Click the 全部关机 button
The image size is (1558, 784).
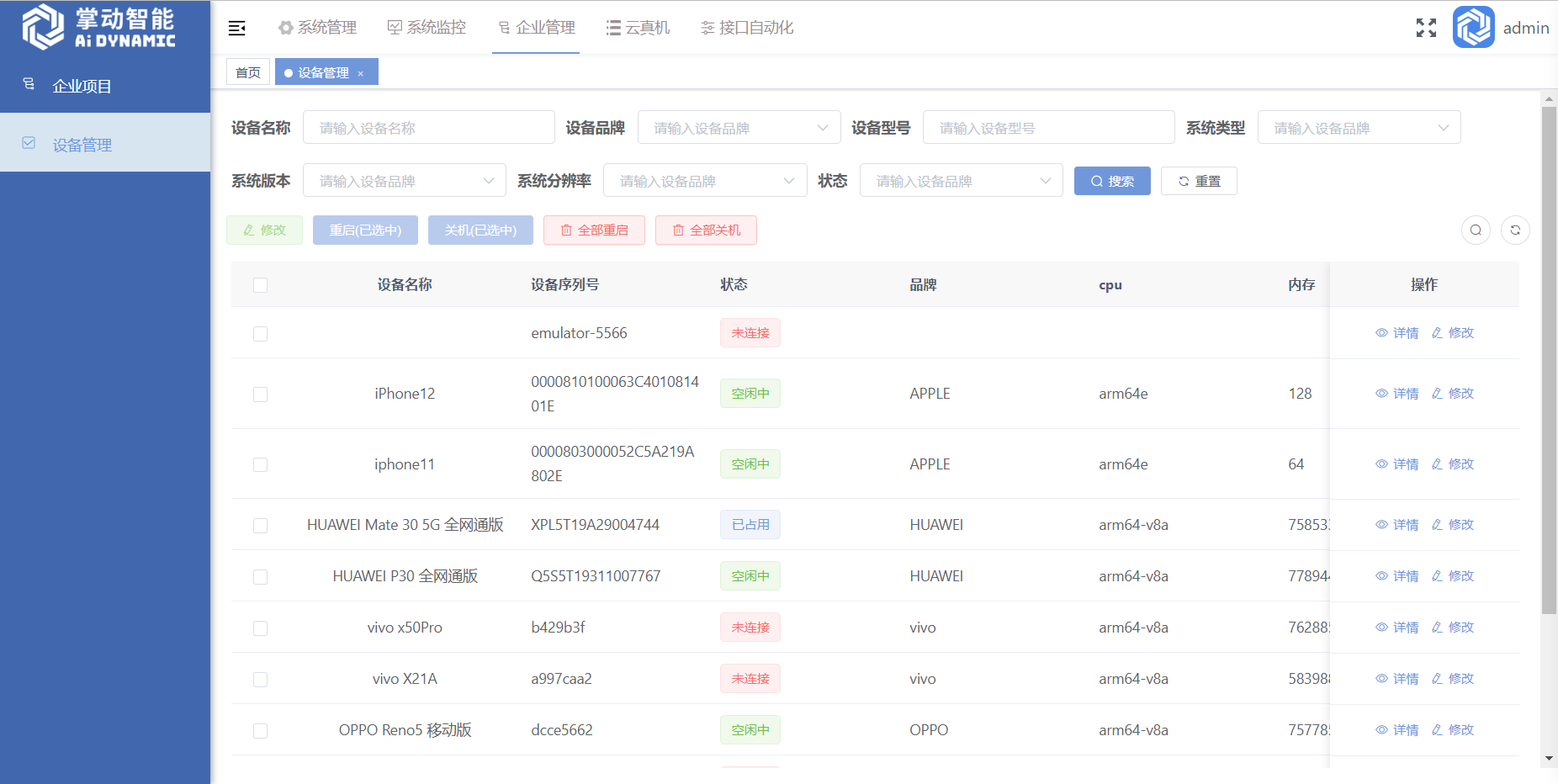[707, 230]
